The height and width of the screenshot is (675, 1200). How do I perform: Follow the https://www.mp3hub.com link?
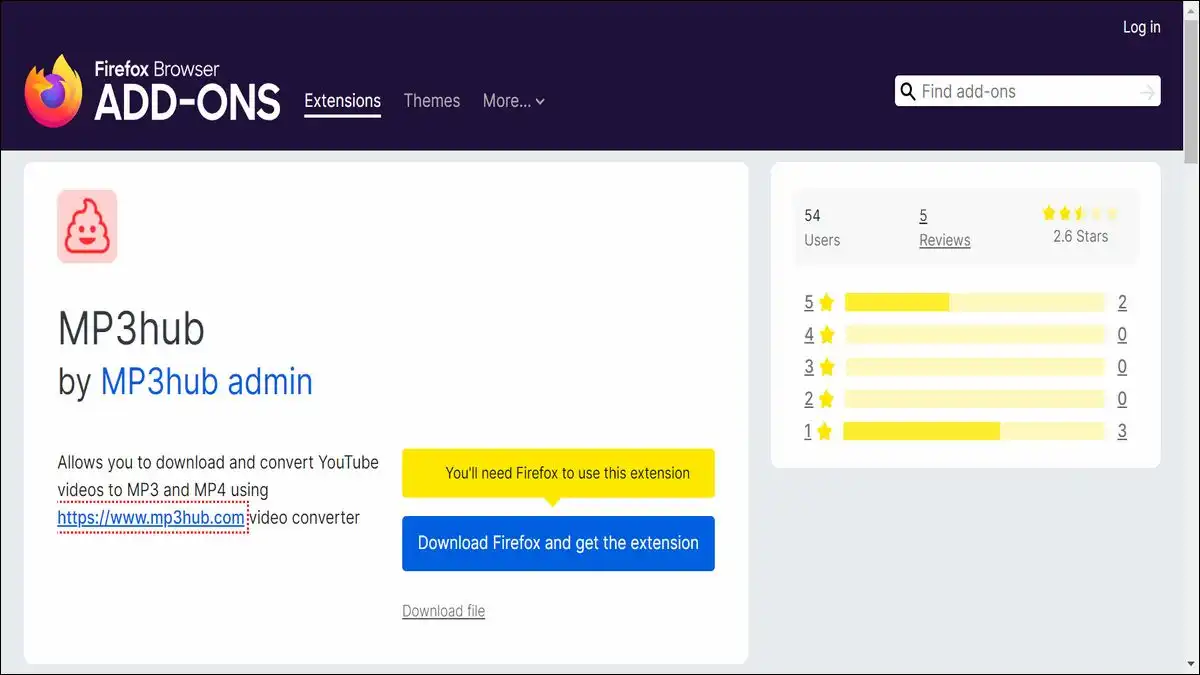[x=151, y=518]
